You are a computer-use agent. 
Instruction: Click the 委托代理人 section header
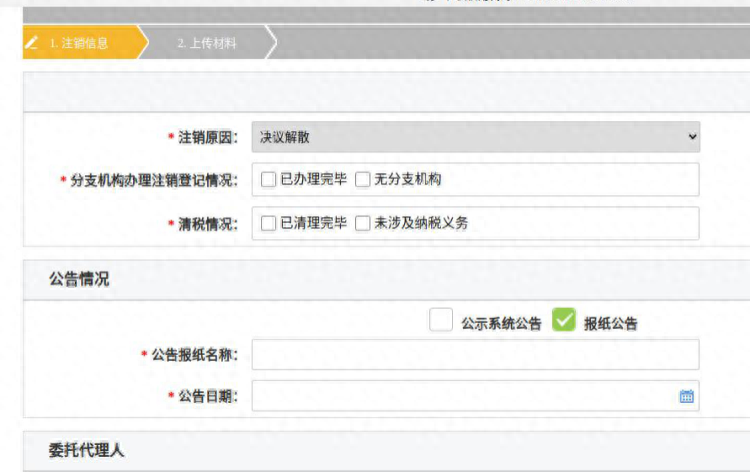[86, 450]
